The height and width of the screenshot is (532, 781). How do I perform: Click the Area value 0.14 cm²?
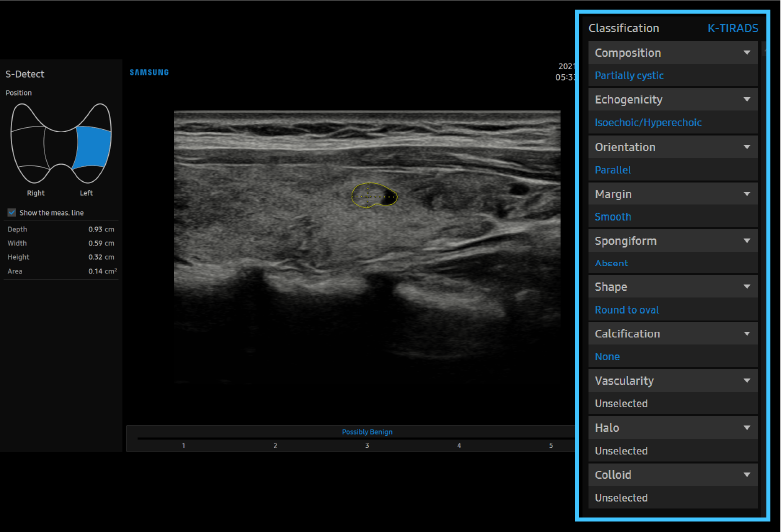(103, 271)
